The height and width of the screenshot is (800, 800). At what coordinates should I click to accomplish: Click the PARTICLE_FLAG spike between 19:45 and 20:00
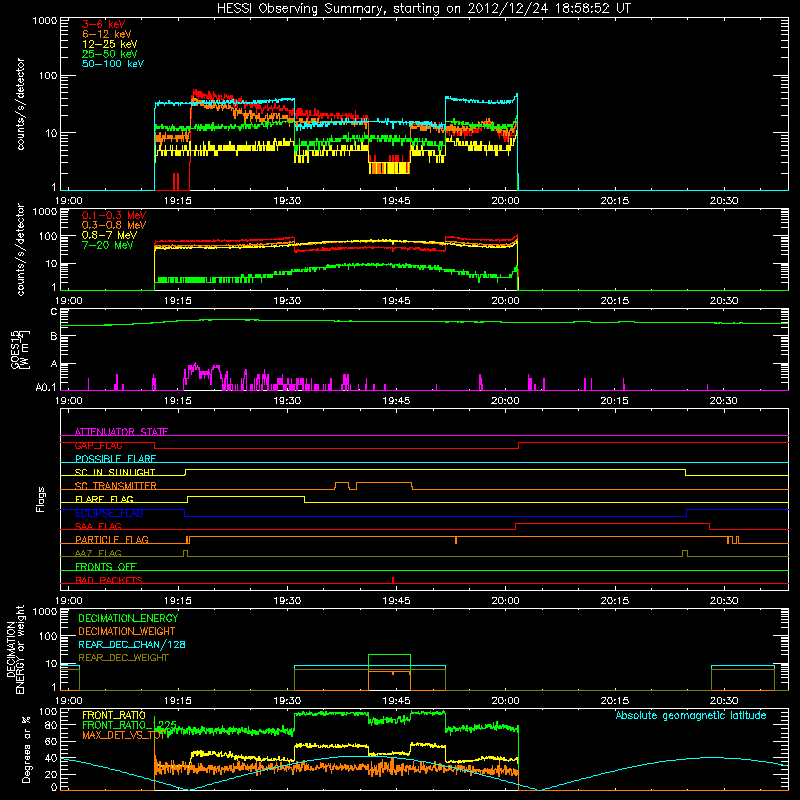click(x=456, y=540)
